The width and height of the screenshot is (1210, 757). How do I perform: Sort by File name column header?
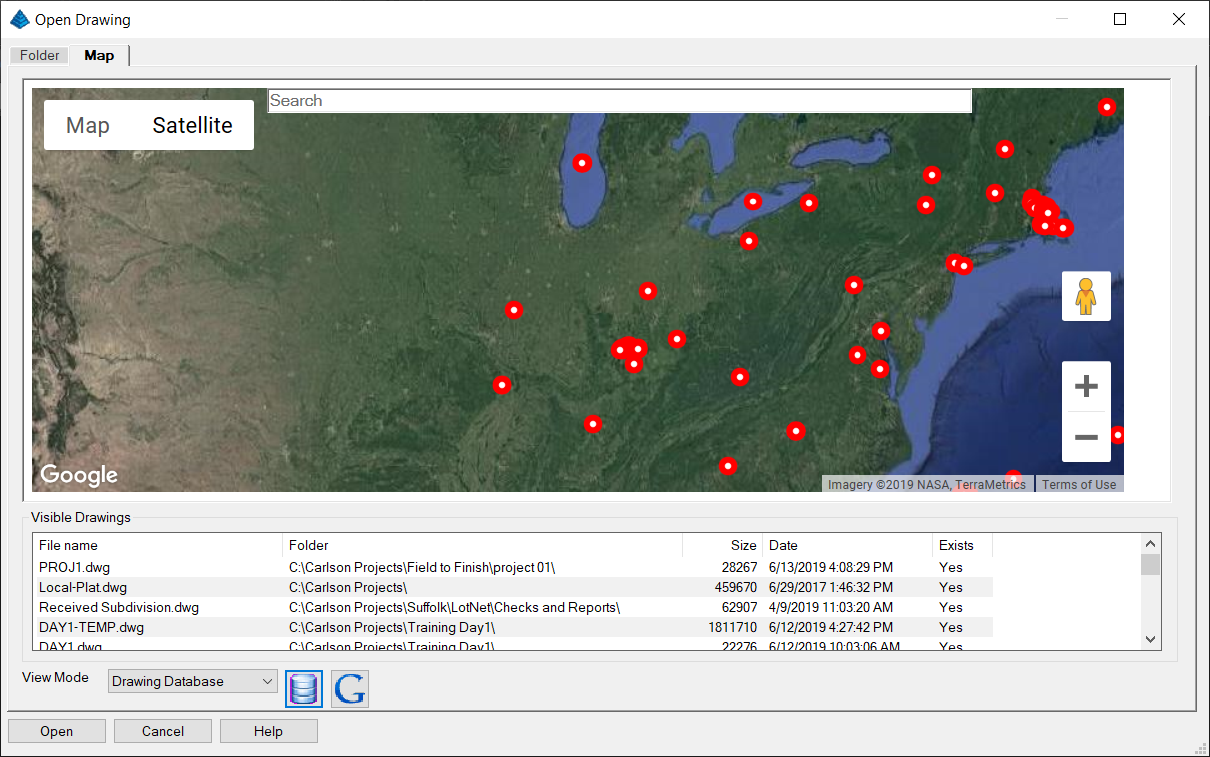158,545
